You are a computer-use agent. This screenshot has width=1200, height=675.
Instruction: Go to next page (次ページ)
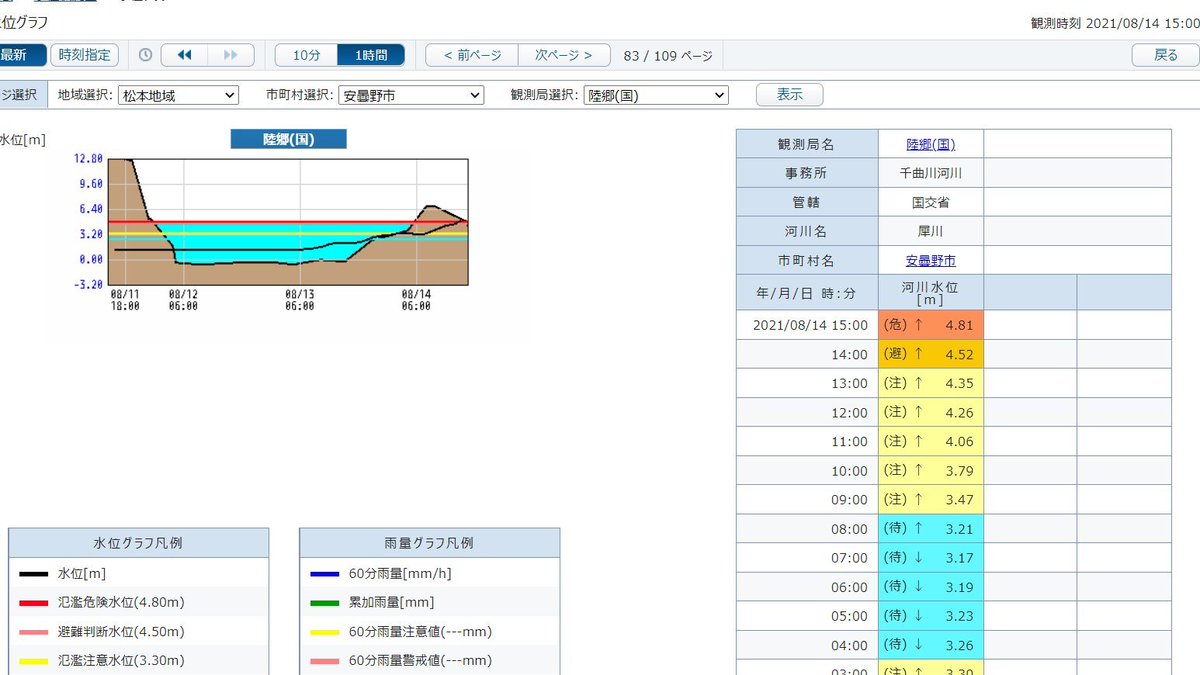564,55
